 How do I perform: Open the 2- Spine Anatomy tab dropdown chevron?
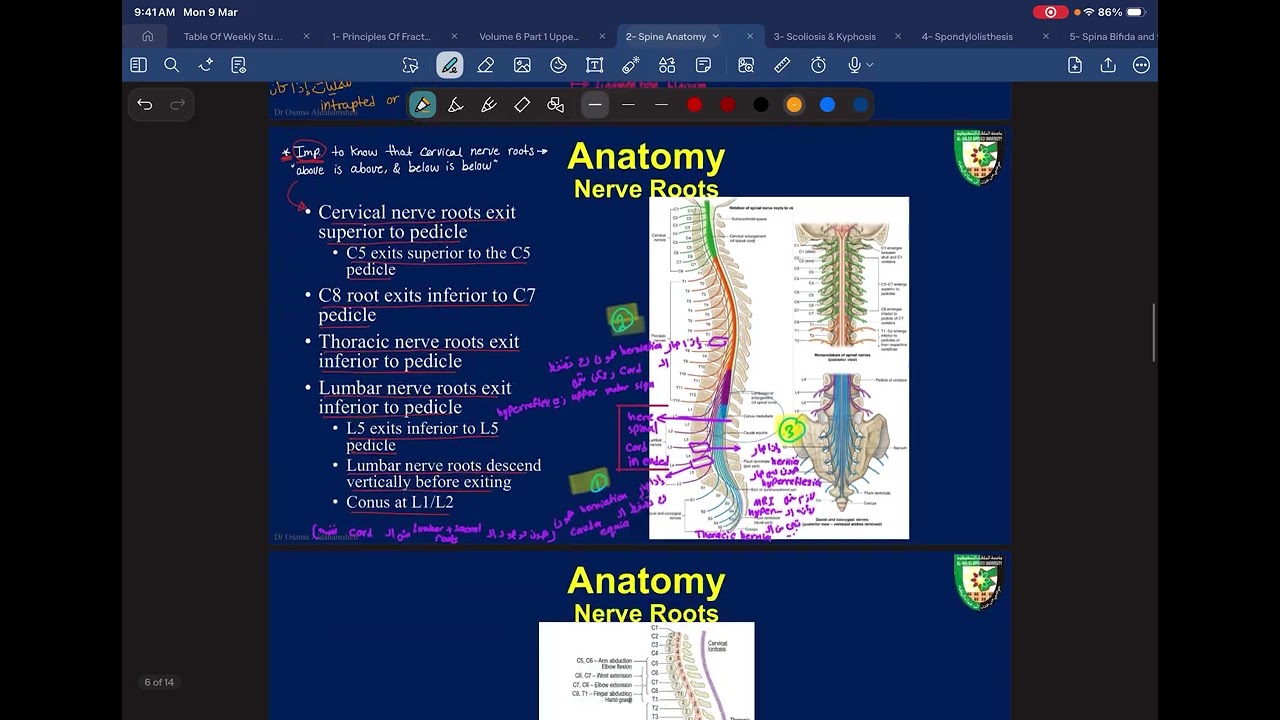point(715,37)
